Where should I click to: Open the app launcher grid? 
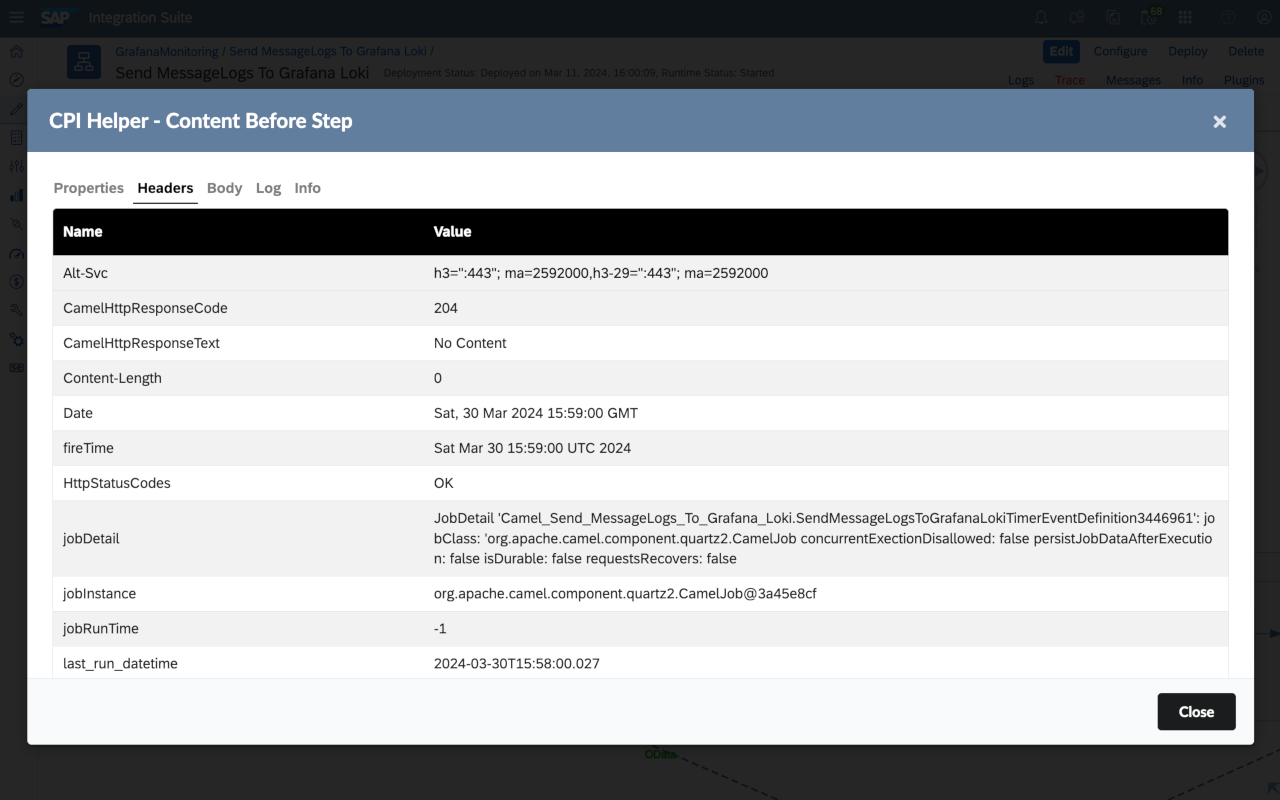tap(1184, 17)
